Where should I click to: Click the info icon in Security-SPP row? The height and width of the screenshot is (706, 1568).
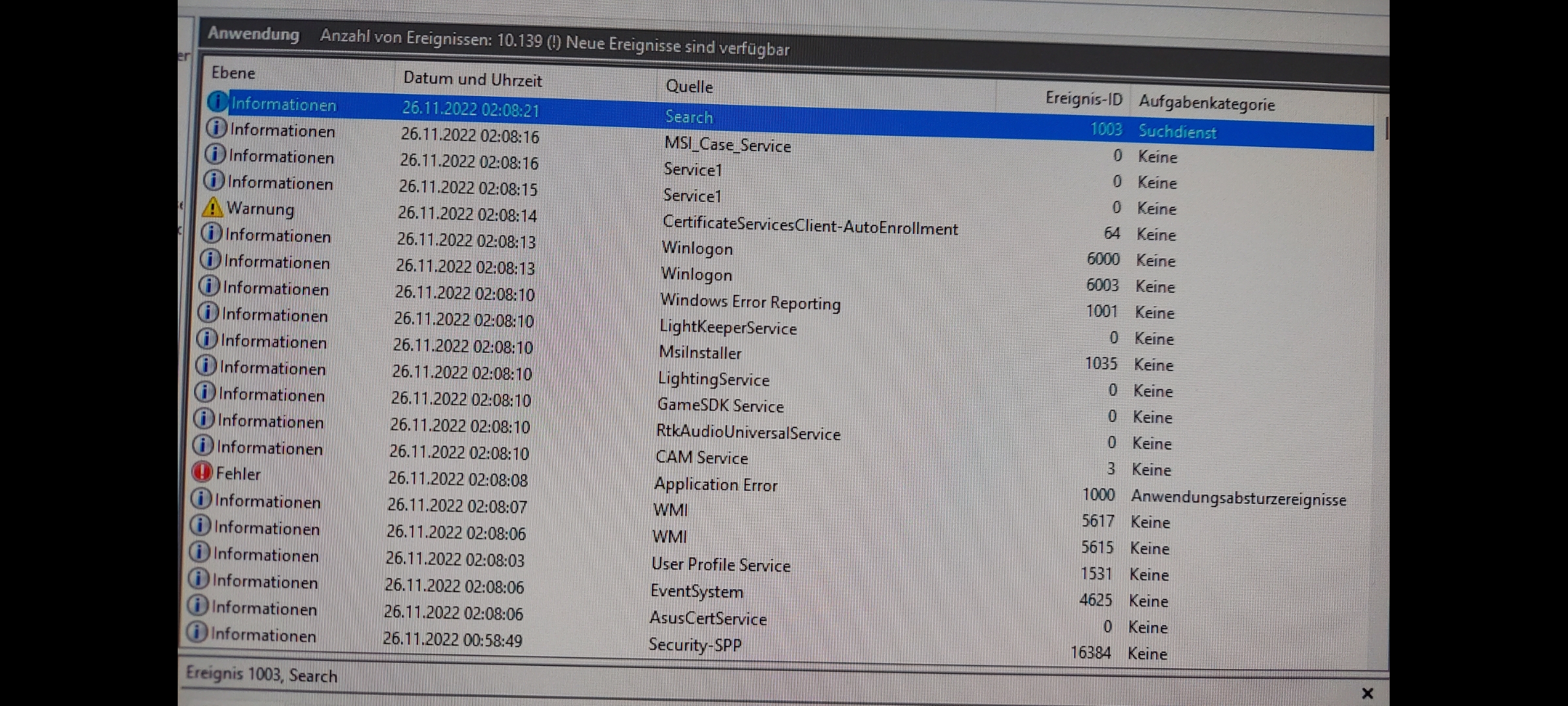197,632
